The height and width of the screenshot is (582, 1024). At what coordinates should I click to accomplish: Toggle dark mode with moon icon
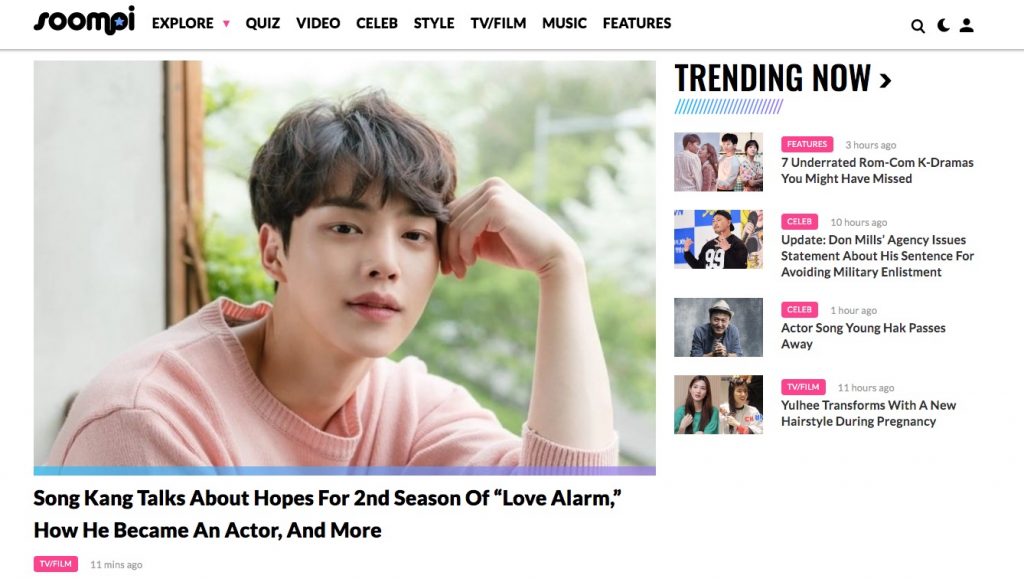point(943,25)
